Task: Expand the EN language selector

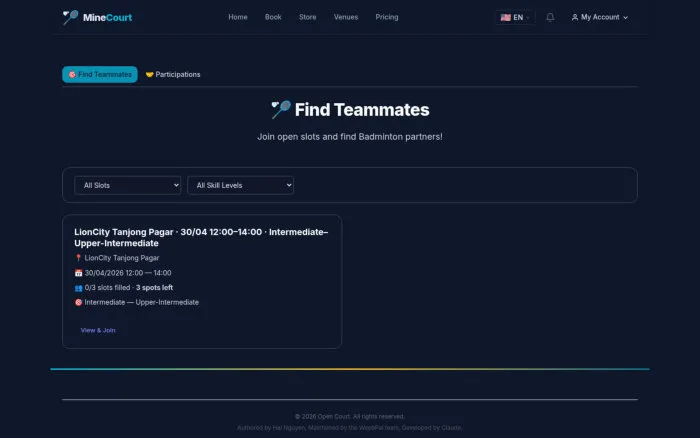Action: (515, 17)
